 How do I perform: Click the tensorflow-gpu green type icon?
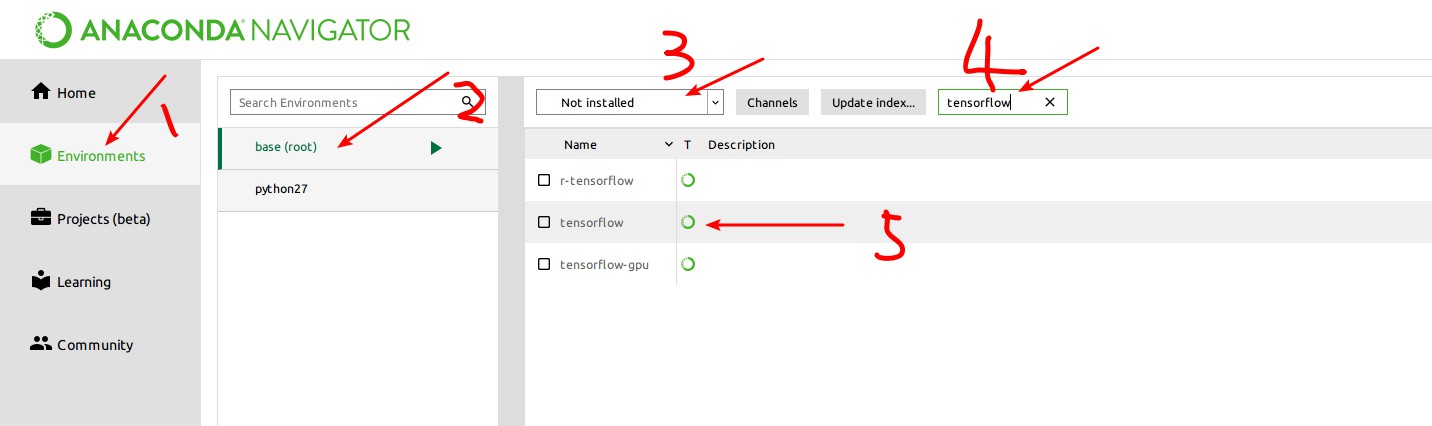pyautogui.click(x=688, y=264)
